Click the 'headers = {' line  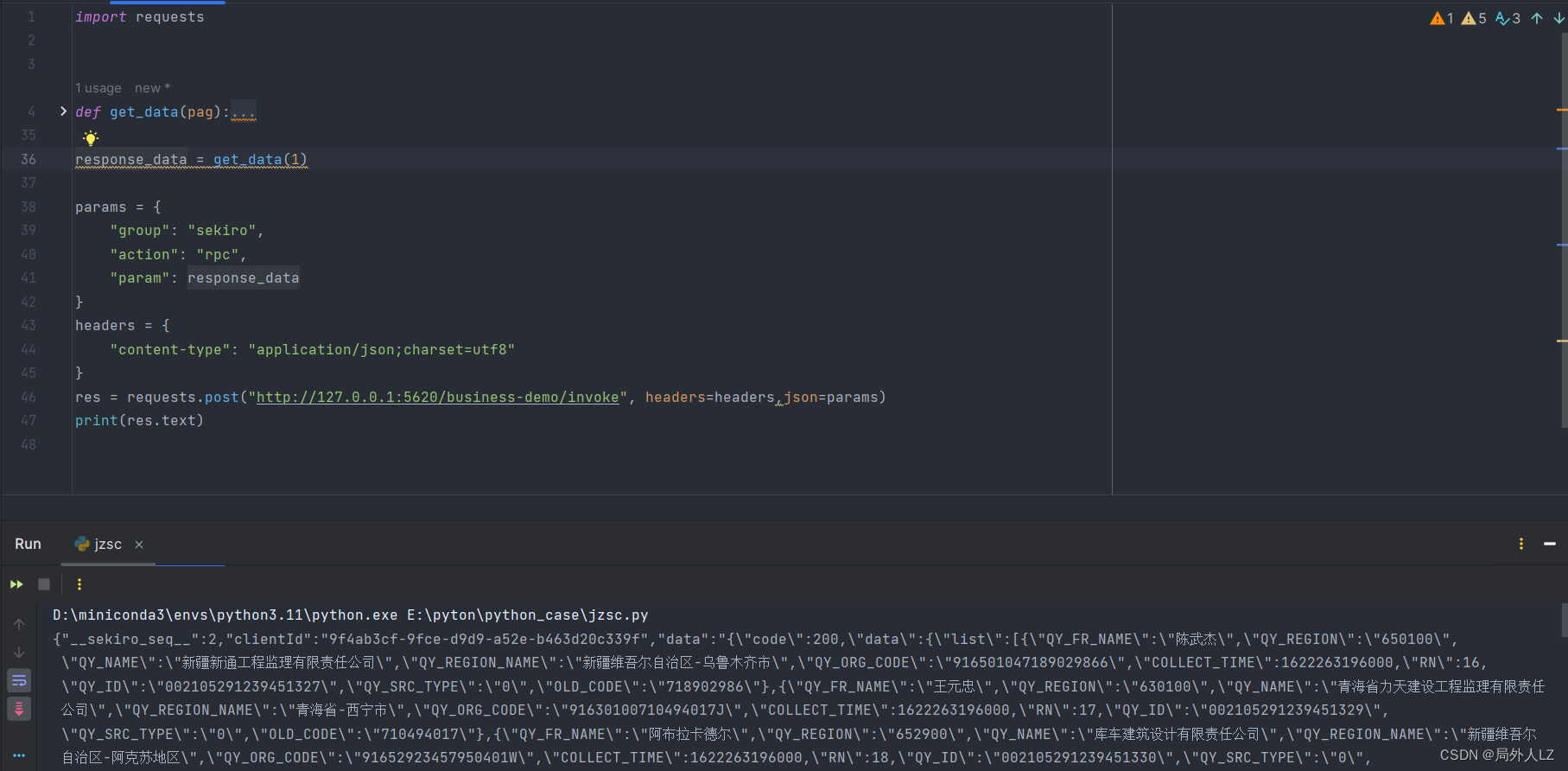pos(123,325)
